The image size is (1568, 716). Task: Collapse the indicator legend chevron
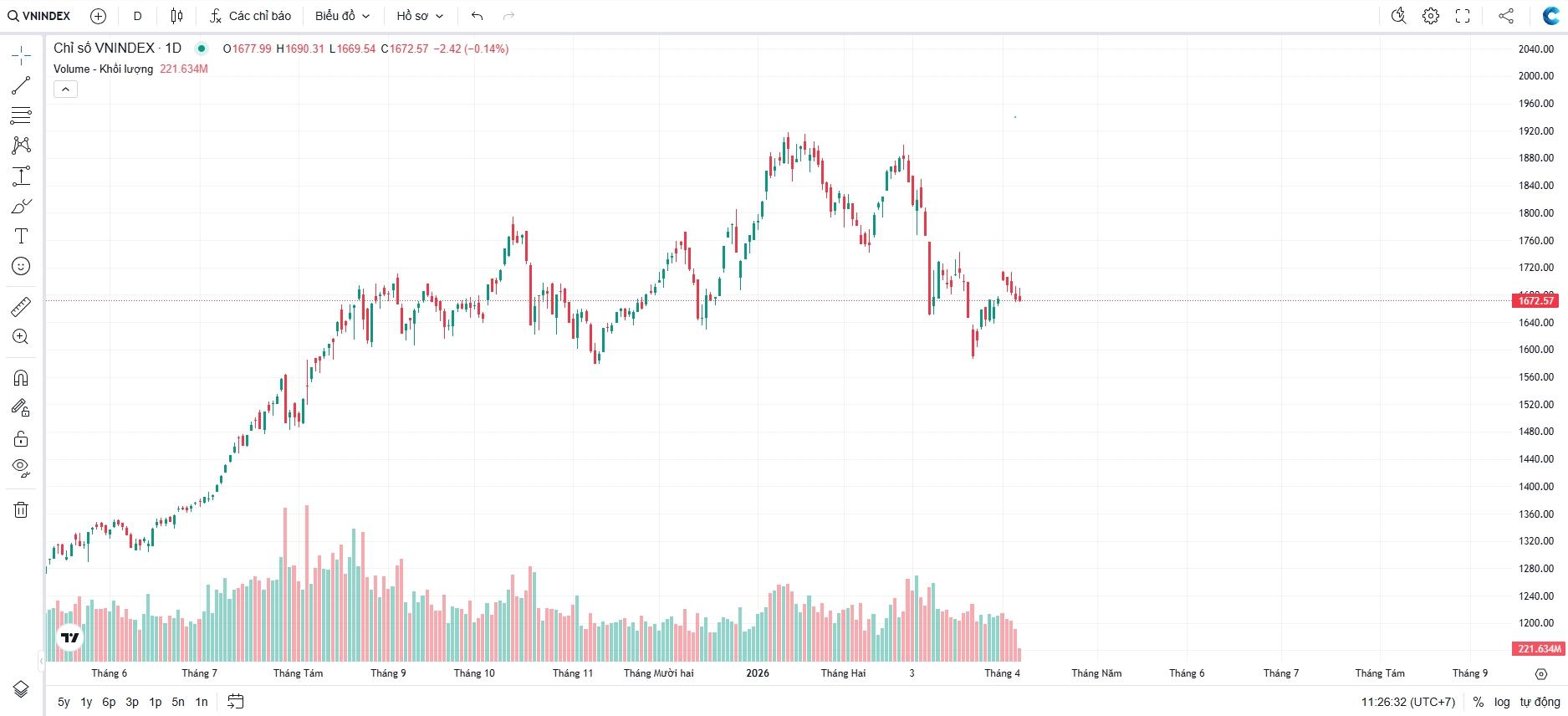(65, 89)
